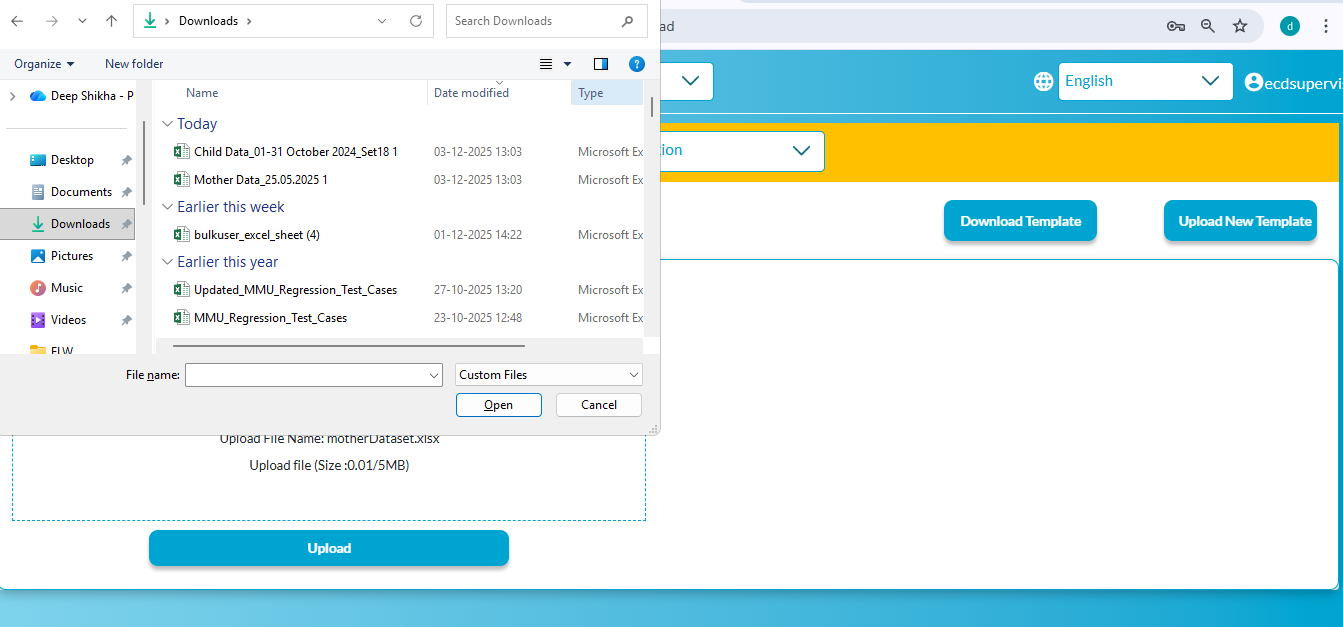Viewport: 1343px width, 627px height.
Task: Open the Chrome profile avatar
Action: coord(1290,26)
